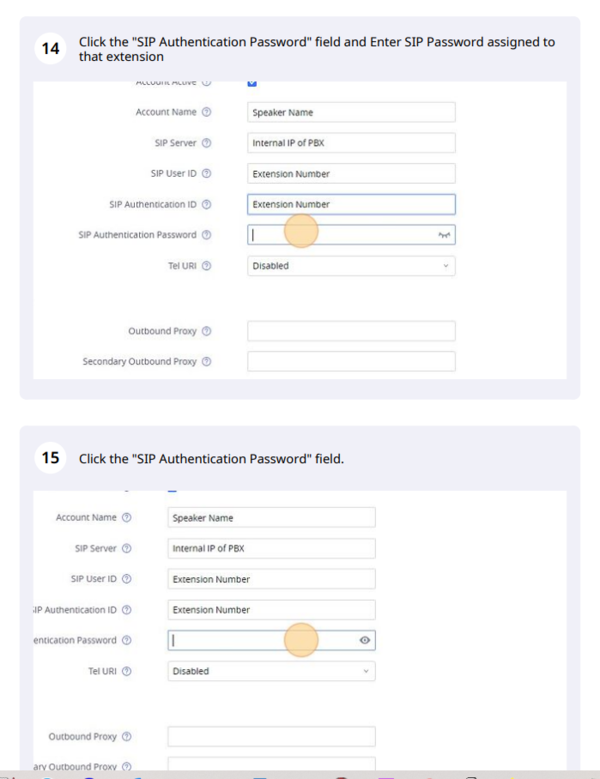600x779 pixels.
Task: Open the Tel URI dropdown in step 14
Action: (351, 266)
